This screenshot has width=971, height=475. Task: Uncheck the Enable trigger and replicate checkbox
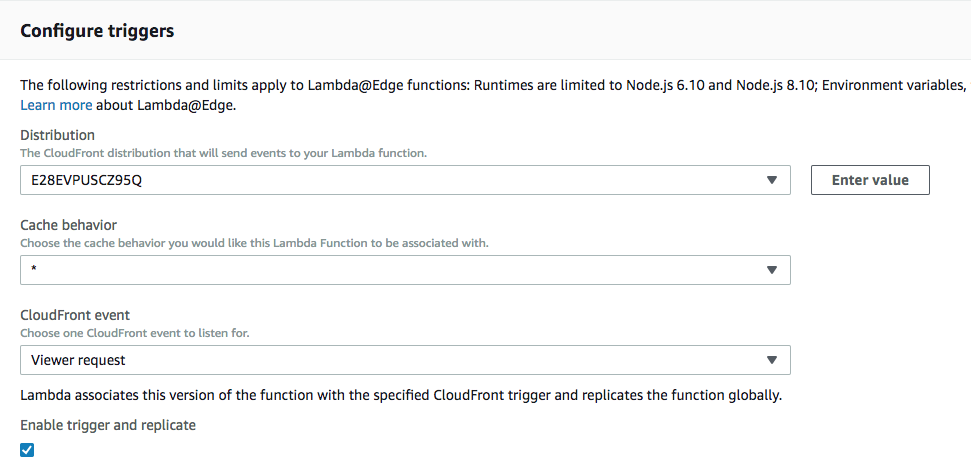click(27, 450)
